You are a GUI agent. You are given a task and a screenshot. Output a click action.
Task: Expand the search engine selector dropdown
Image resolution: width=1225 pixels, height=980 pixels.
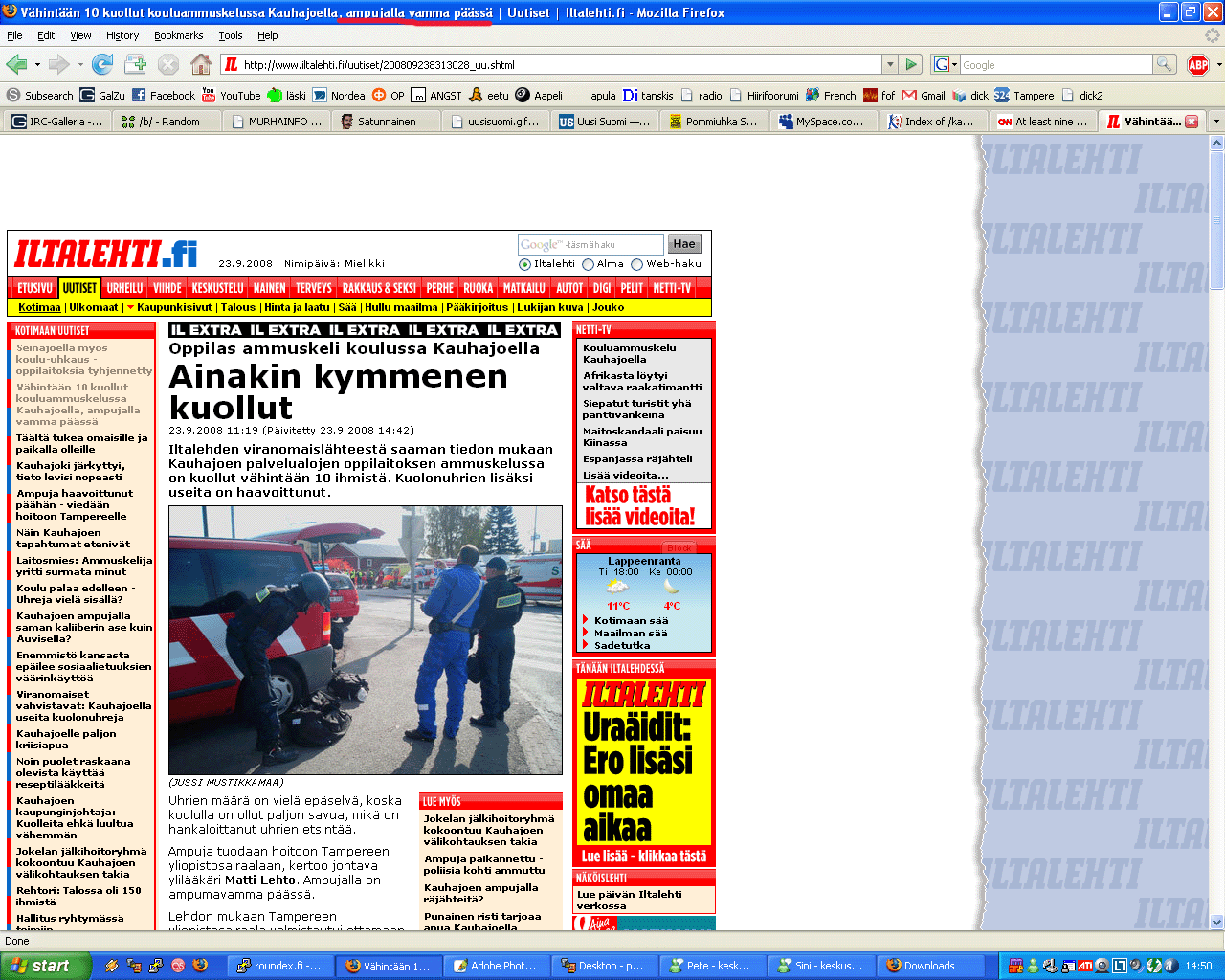click(946, 64)
